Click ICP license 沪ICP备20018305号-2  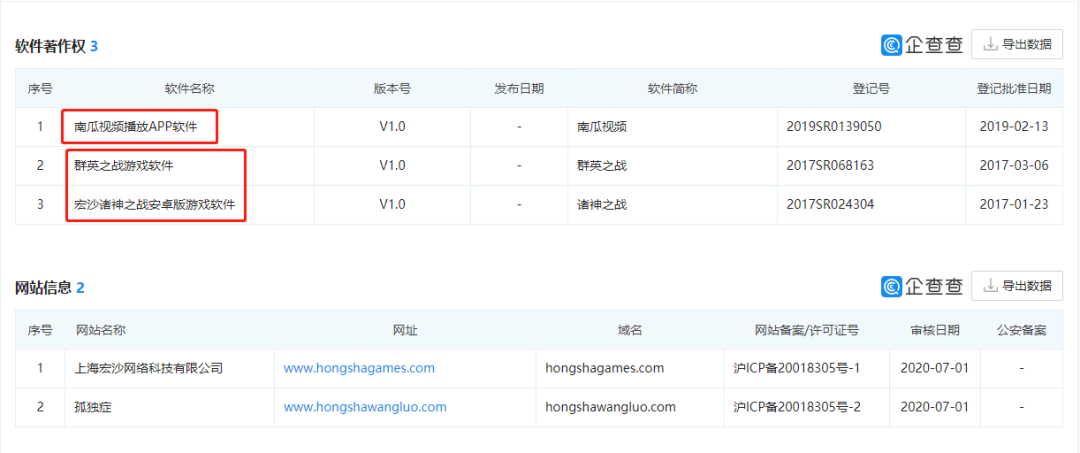[x=797, y=407]
